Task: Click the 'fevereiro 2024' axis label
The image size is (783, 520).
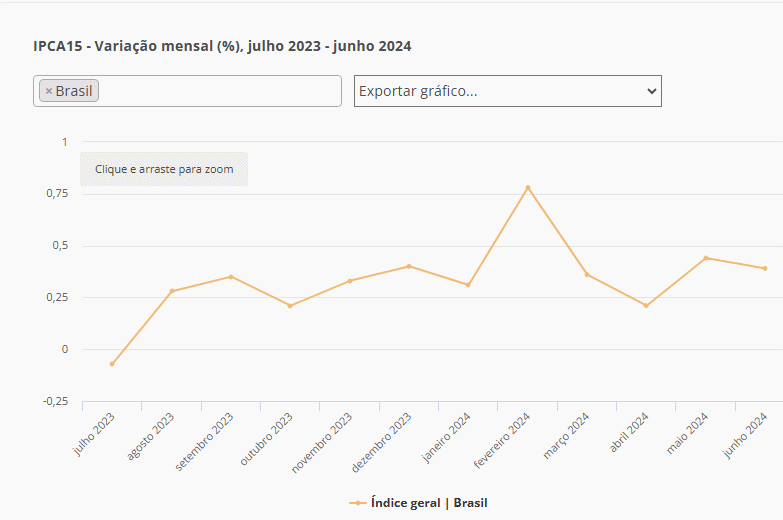Action: click(501, 440)
